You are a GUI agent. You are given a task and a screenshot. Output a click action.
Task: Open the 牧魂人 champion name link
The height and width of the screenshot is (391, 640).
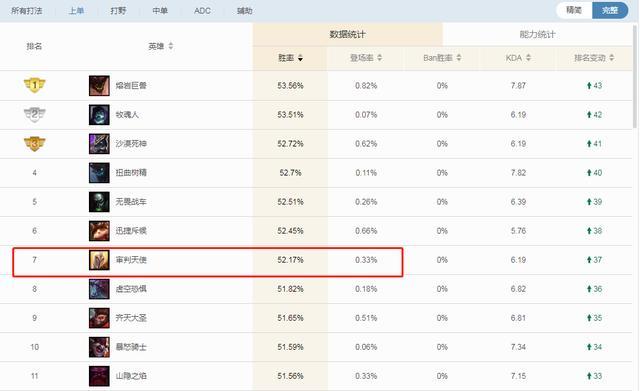coord(127,115)
